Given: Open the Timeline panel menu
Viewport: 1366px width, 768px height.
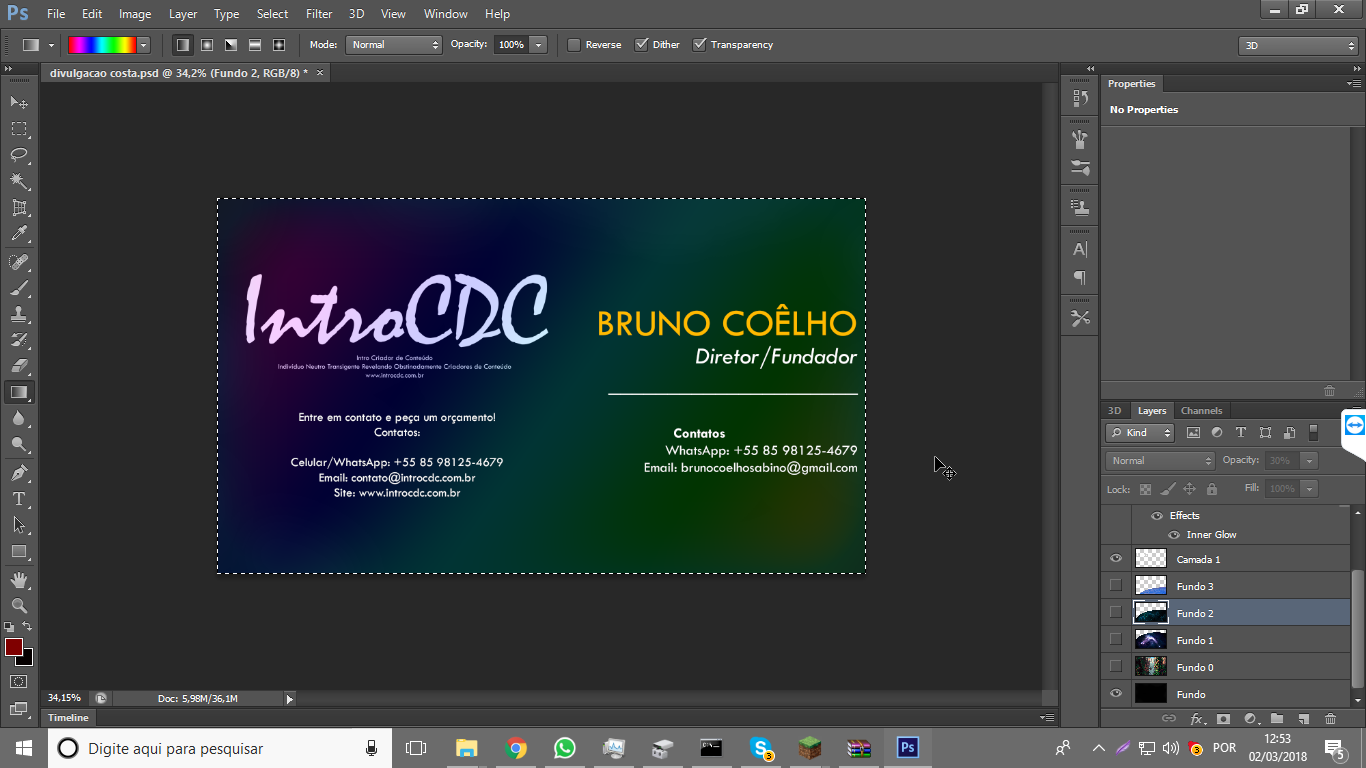Looking at the screenshot, I should point(1047,717).
